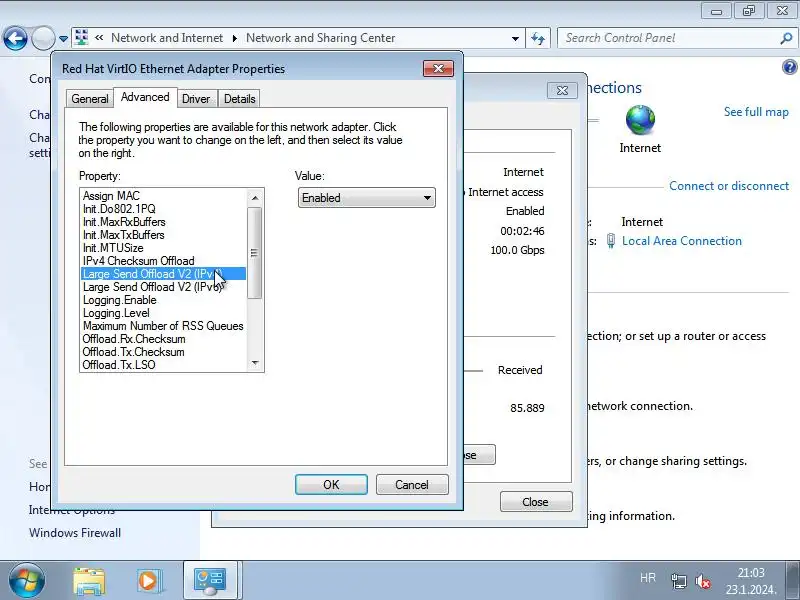Screen dimensions: 800x600
Task: Switch to the General tab
Action: tap(90, 98)
